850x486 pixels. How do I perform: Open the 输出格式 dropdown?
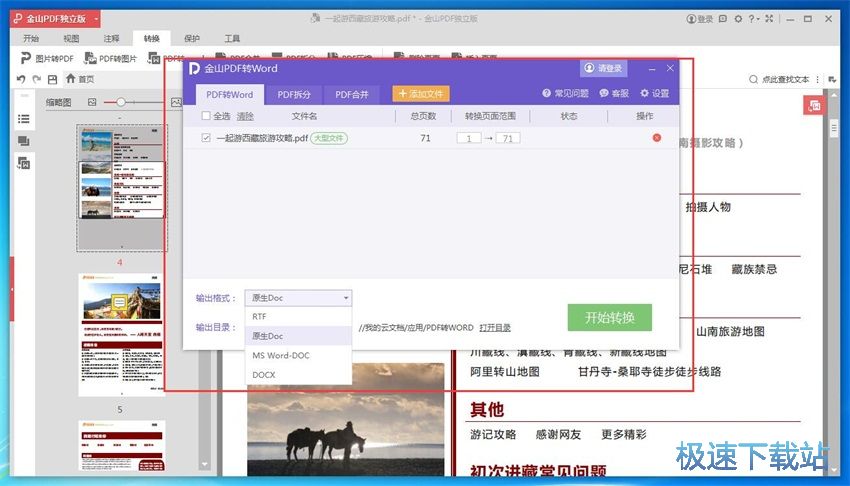point(298,297)
